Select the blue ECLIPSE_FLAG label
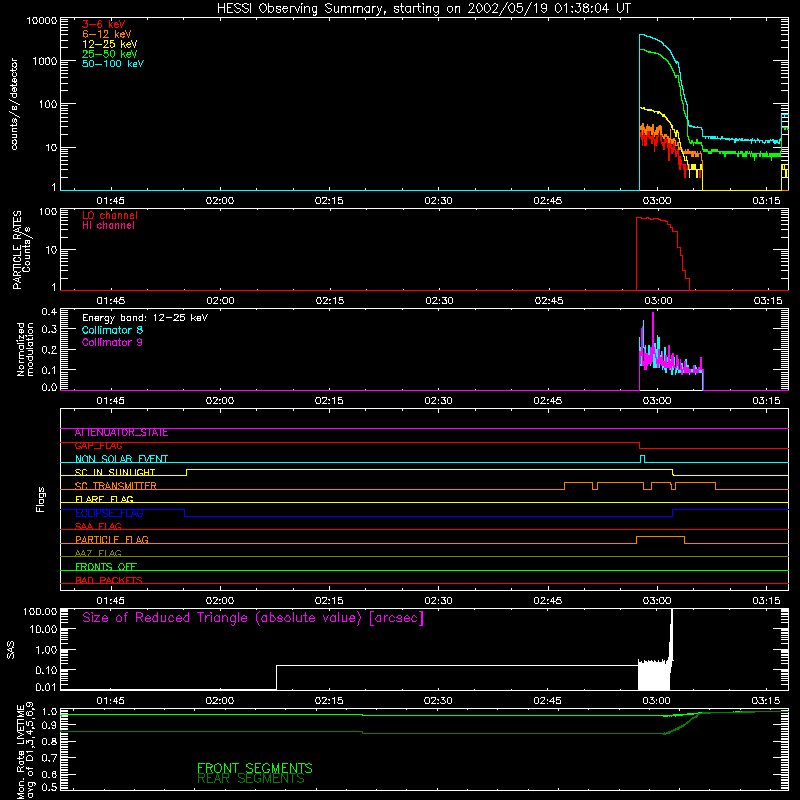The height and width of the screenshot is (800, 800). click(x=109, y=513)
